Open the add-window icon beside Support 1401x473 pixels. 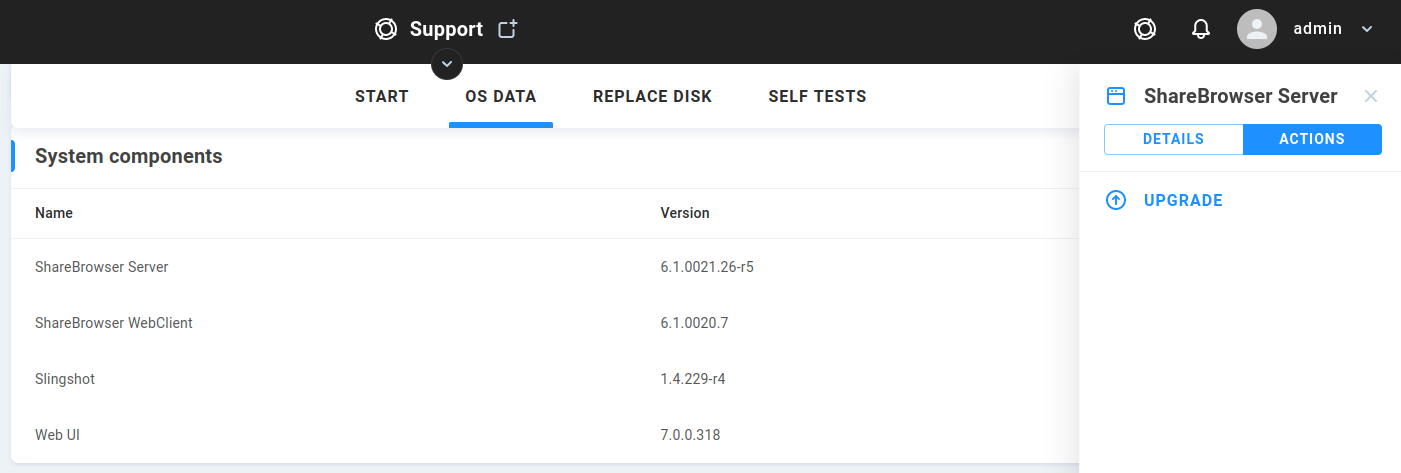point(508,29)
